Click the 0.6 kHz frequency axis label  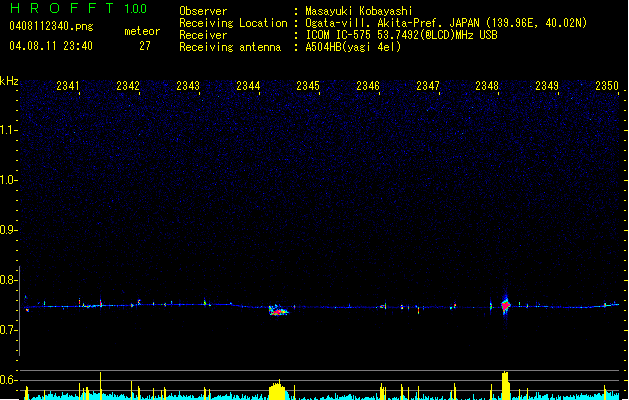[x=8, y=380]
